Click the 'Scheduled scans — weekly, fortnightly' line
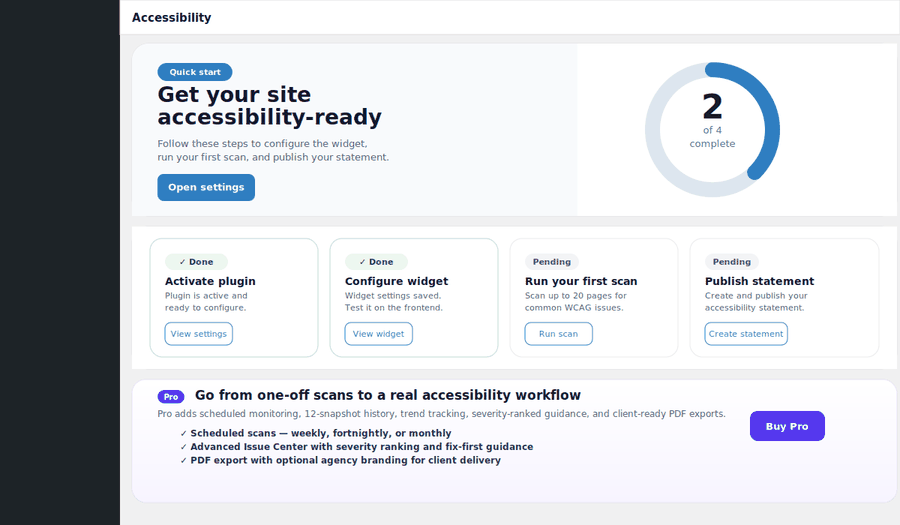Image resolution: width=900 pixels, height=525 pixels. [321, 433]
